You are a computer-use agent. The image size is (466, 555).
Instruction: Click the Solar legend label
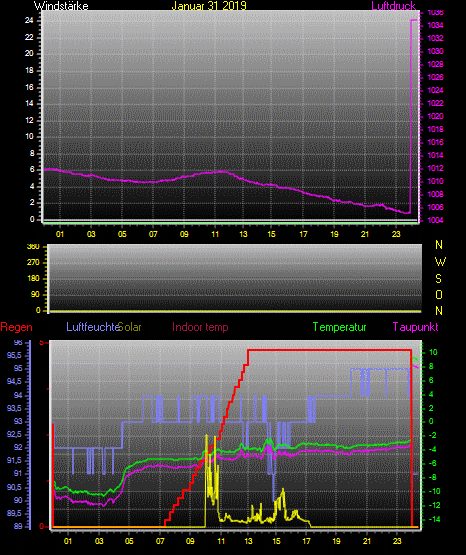(x=130, y=327)
